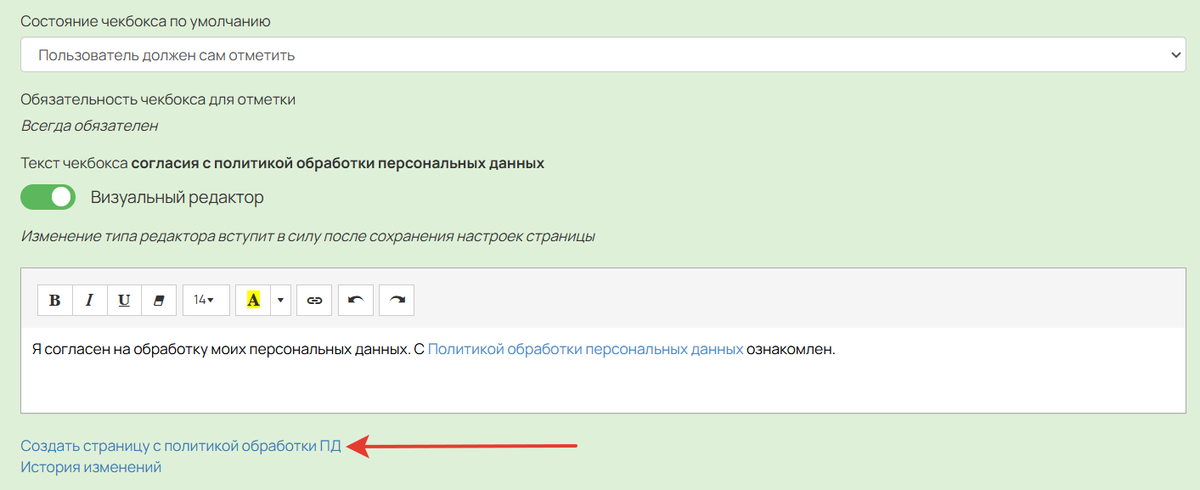Insert a hyperlink with the link icon
Screen dimensions: 1200x490
(315, 300)
